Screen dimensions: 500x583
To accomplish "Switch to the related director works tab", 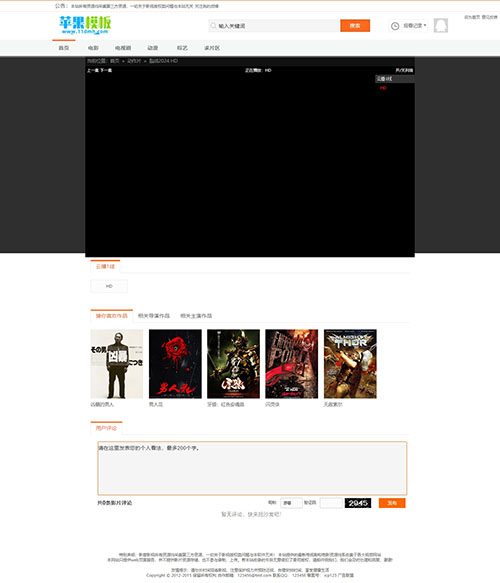I will (x=154, y=316).
